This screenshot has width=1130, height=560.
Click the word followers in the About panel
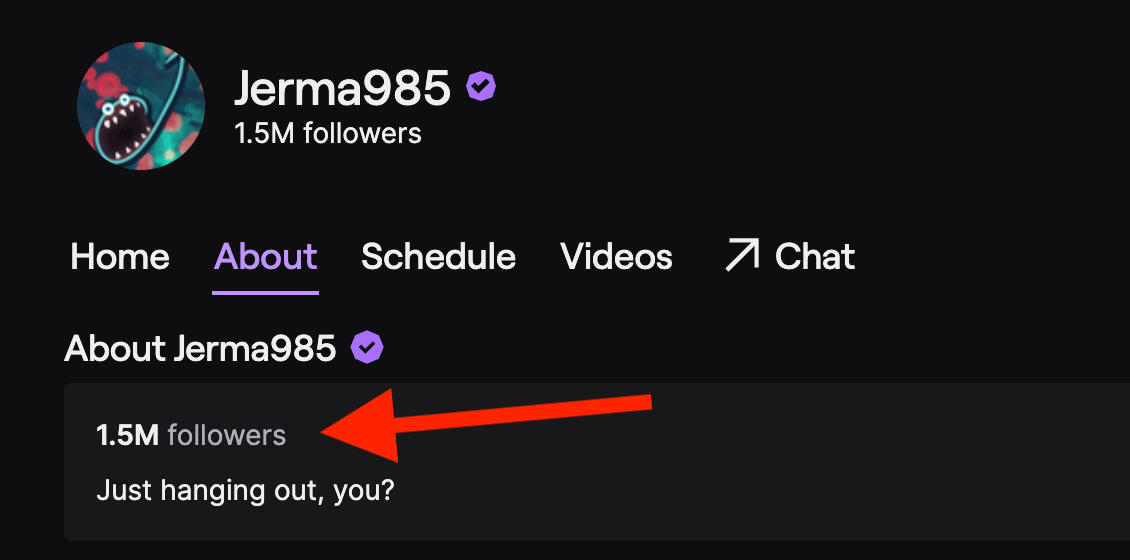coord(227,435)
